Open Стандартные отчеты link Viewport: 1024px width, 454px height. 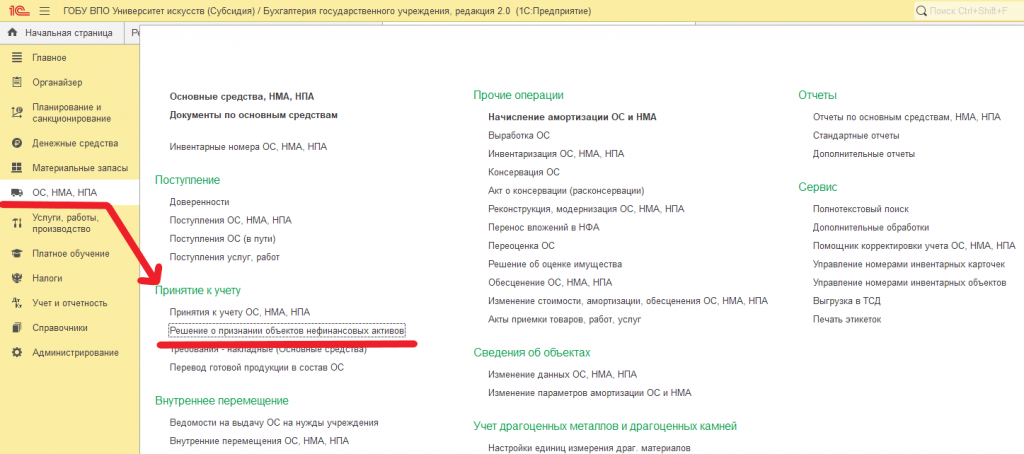pyautogui.click(x=856, y=135)
